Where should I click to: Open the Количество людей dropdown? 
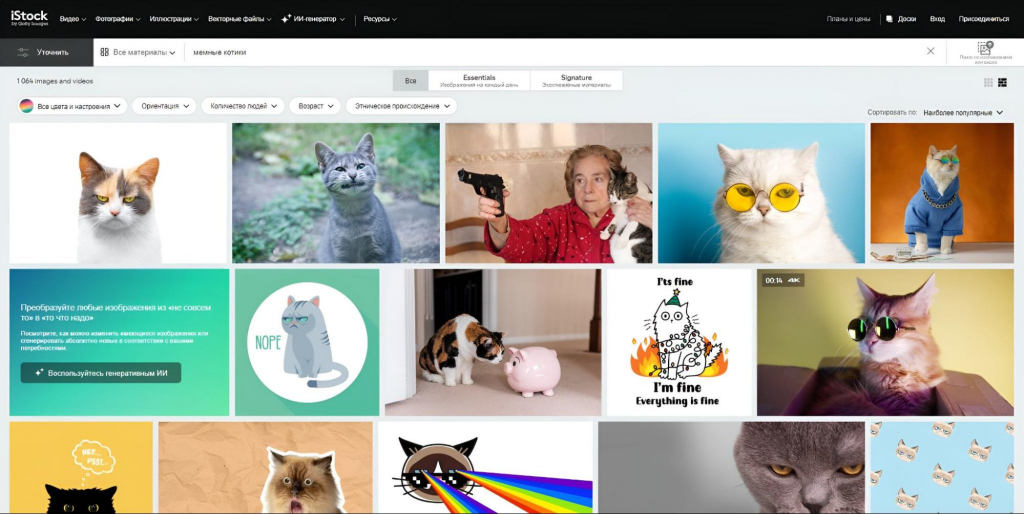(x=243, y=106)
